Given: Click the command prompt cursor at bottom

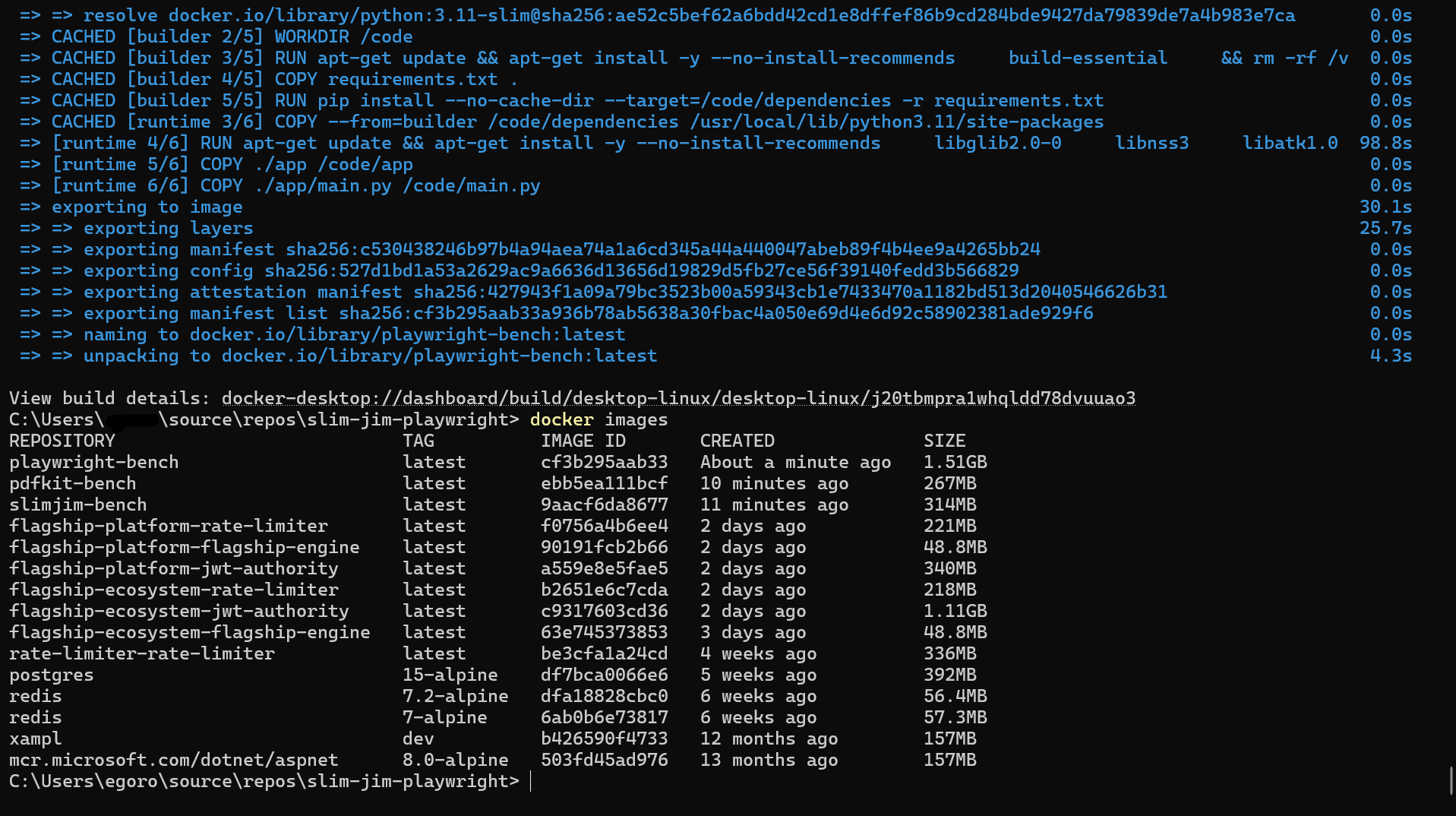Looking at the screenshot, I should [531, 781].
